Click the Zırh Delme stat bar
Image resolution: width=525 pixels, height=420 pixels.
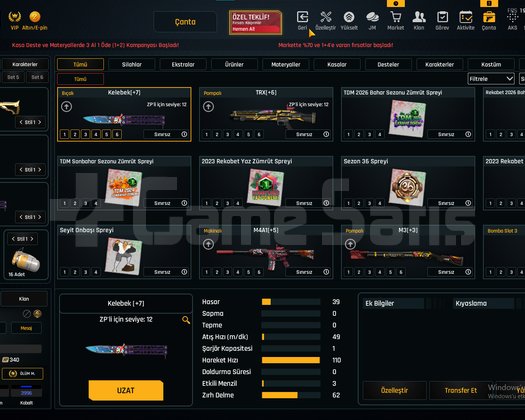tap(291, 395)
